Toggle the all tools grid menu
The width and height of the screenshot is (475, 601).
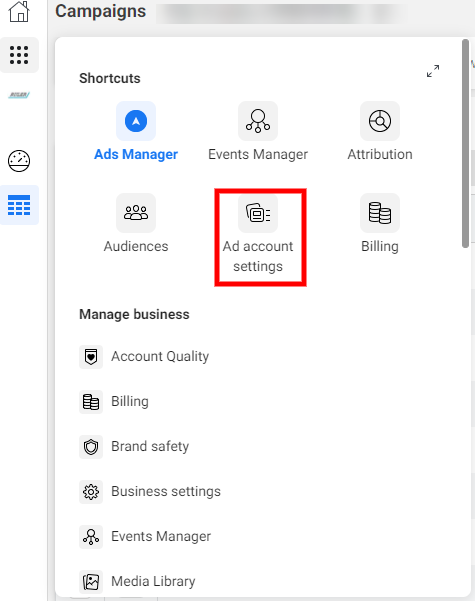[19, 55]
